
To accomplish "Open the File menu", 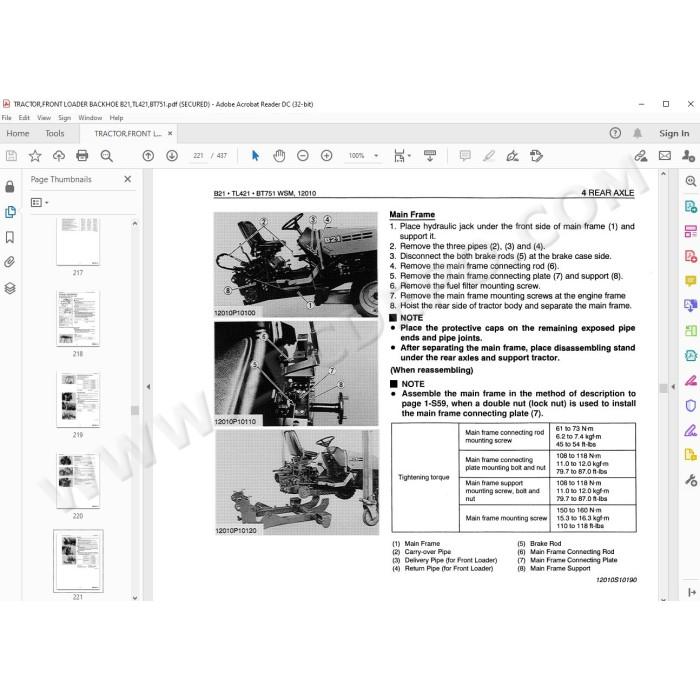I will tap(7, 118).
